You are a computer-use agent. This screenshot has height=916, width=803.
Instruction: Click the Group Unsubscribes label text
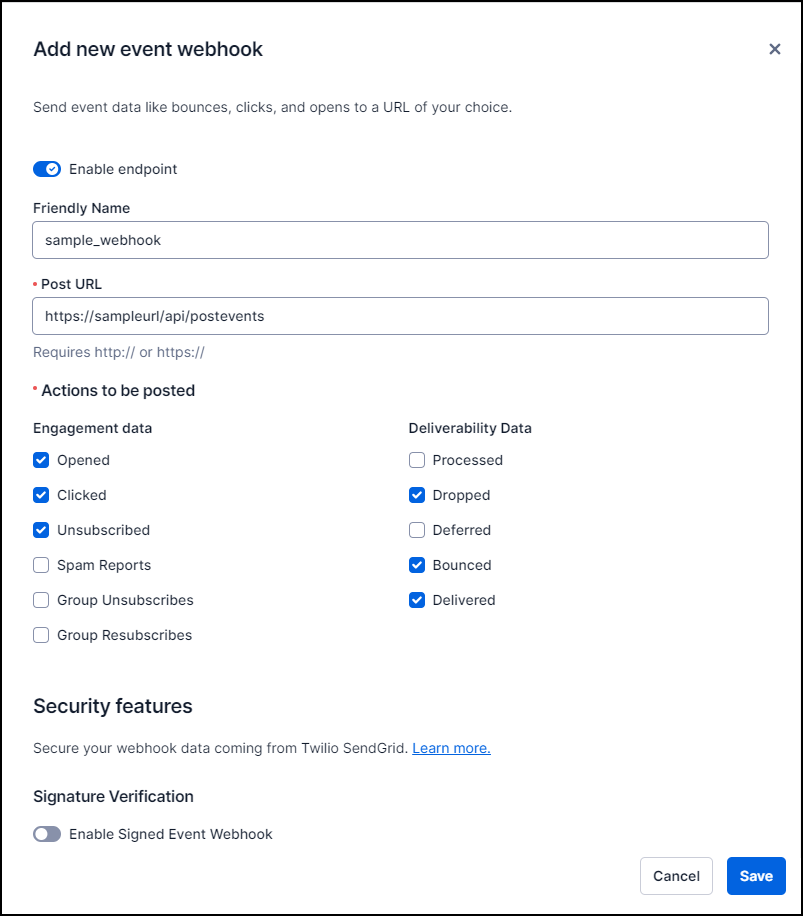pyautogui.click(x=125, y=600)
